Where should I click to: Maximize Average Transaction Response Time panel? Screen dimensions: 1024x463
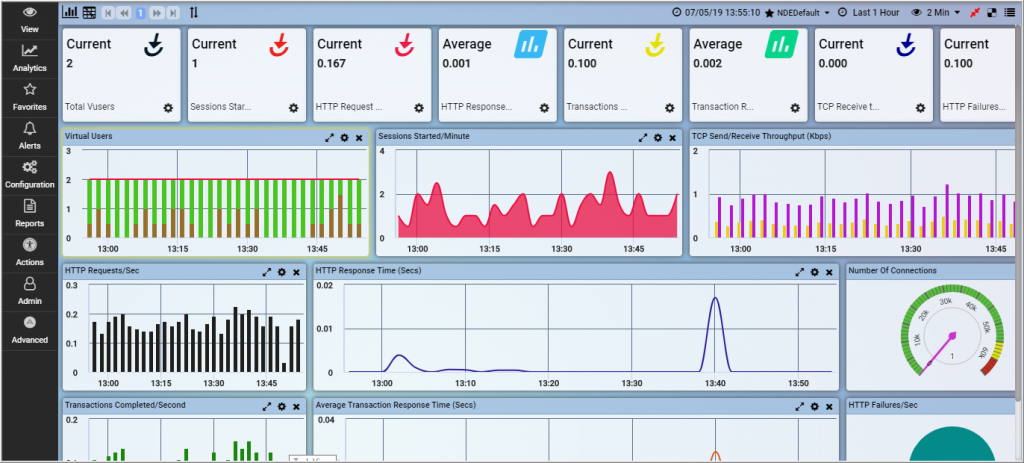click(800, 406)
